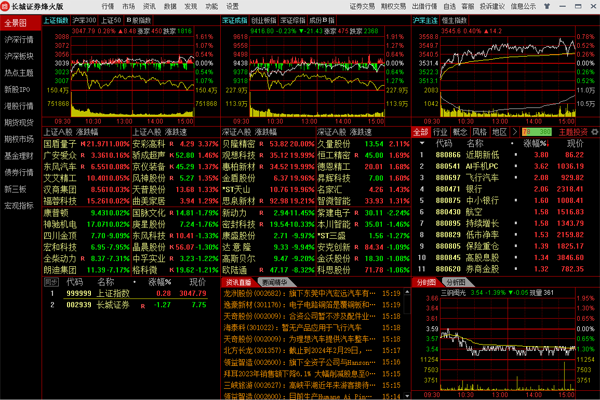The height and width of the screenshot is (400, 600).
Task: Select 期货现货 in the sidebar
Action: pos(21,122)
